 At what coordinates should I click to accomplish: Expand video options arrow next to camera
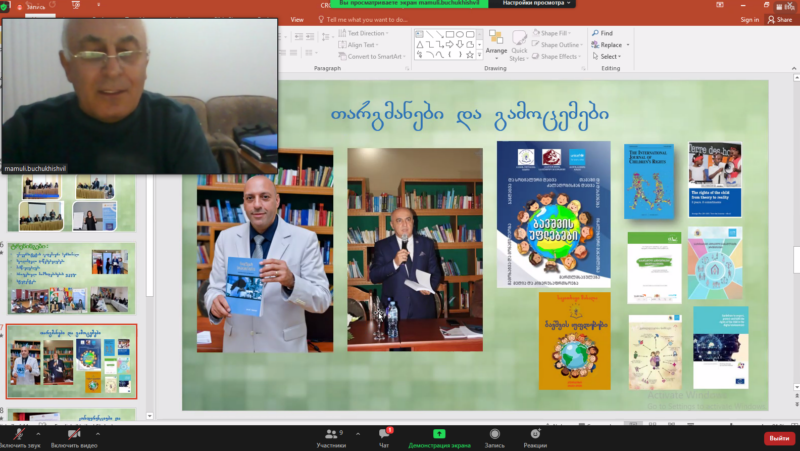(x=97, y=434)
